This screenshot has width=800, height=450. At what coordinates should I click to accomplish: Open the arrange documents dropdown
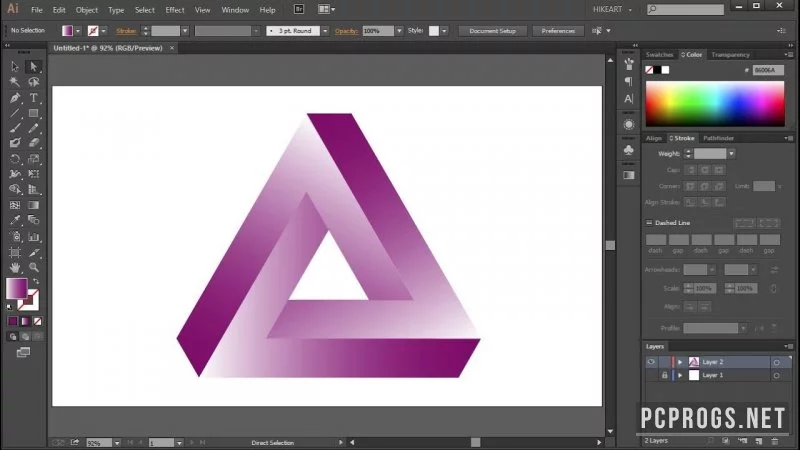[x=327, y=9]
